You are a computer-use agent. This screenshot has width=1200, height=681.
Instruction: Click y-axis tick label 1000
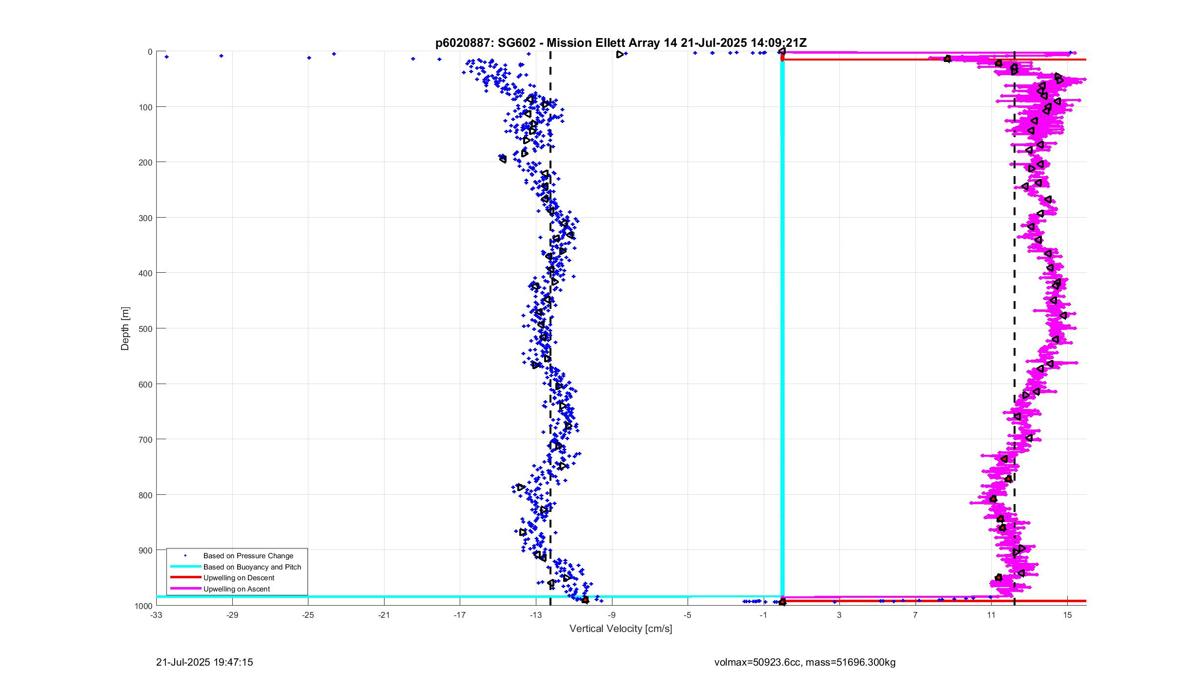coord(142,606)
